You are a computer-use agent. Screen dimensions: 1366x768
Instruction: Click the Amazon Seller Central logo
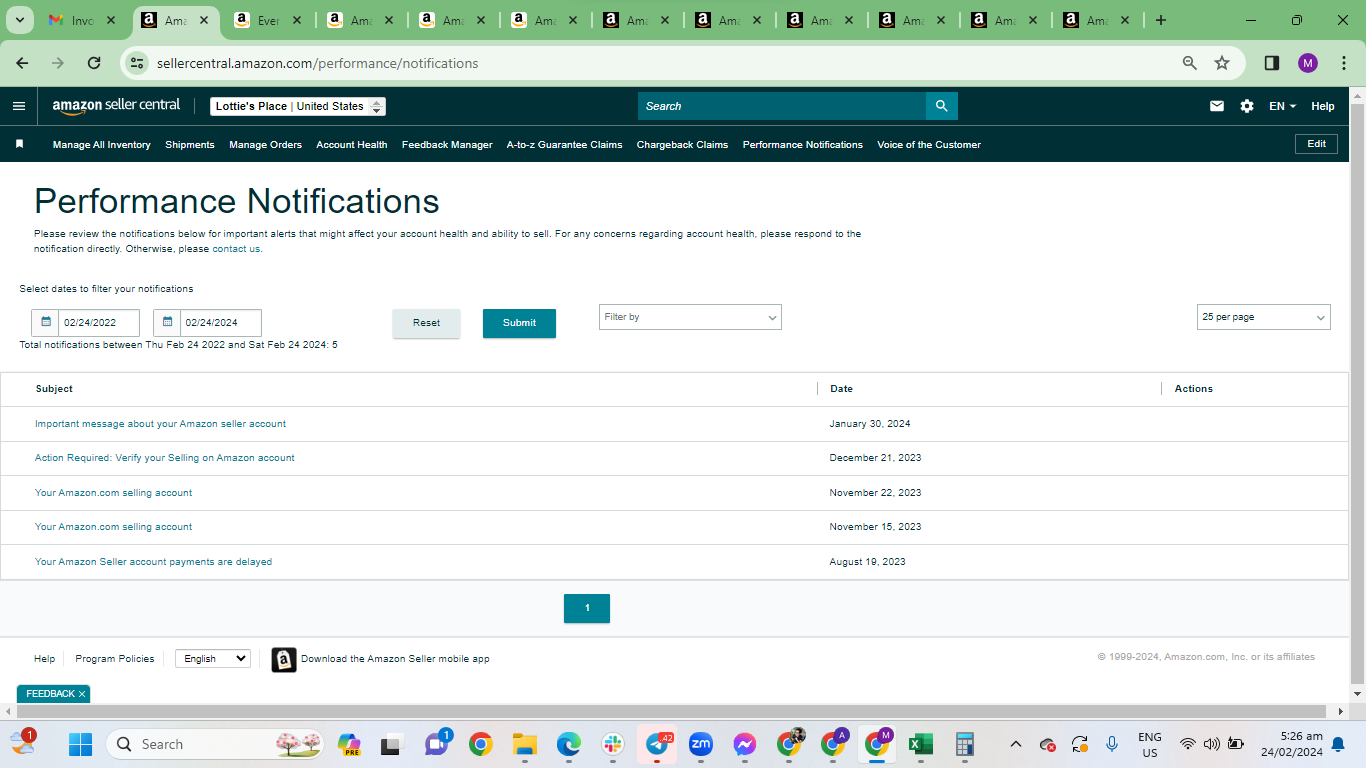coord(116,106)
